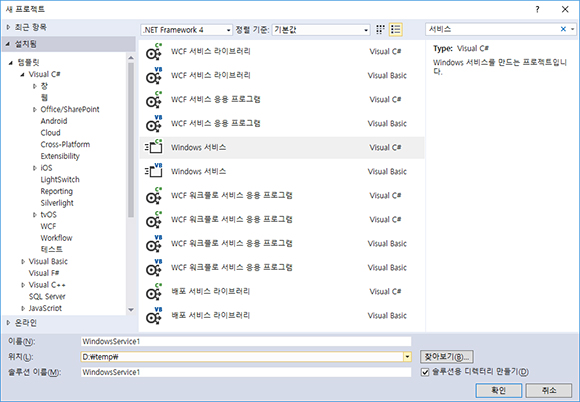The height and width of the screenshot is (402, 580).
Task: Cancel with the 취소 button
Action: 549,390
